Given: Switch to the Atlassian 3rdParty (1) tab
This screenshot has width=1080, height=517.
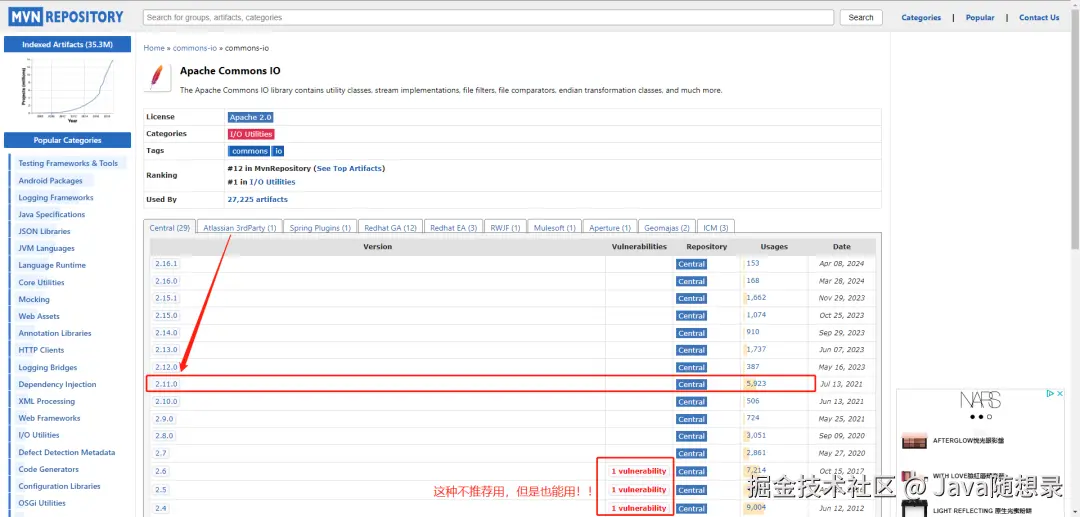Looking at the screenshot, I should [x=240, y=228].
